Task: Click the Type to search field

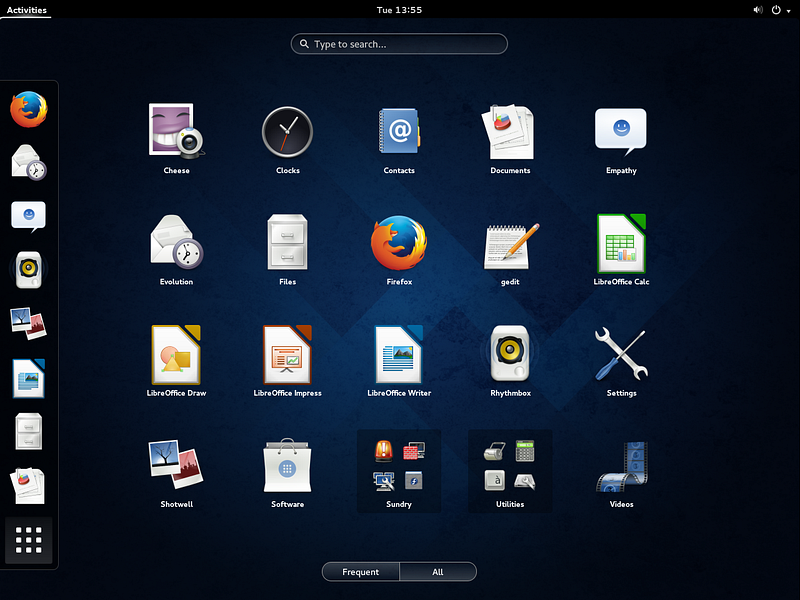Action: click(x=399, y=44)
